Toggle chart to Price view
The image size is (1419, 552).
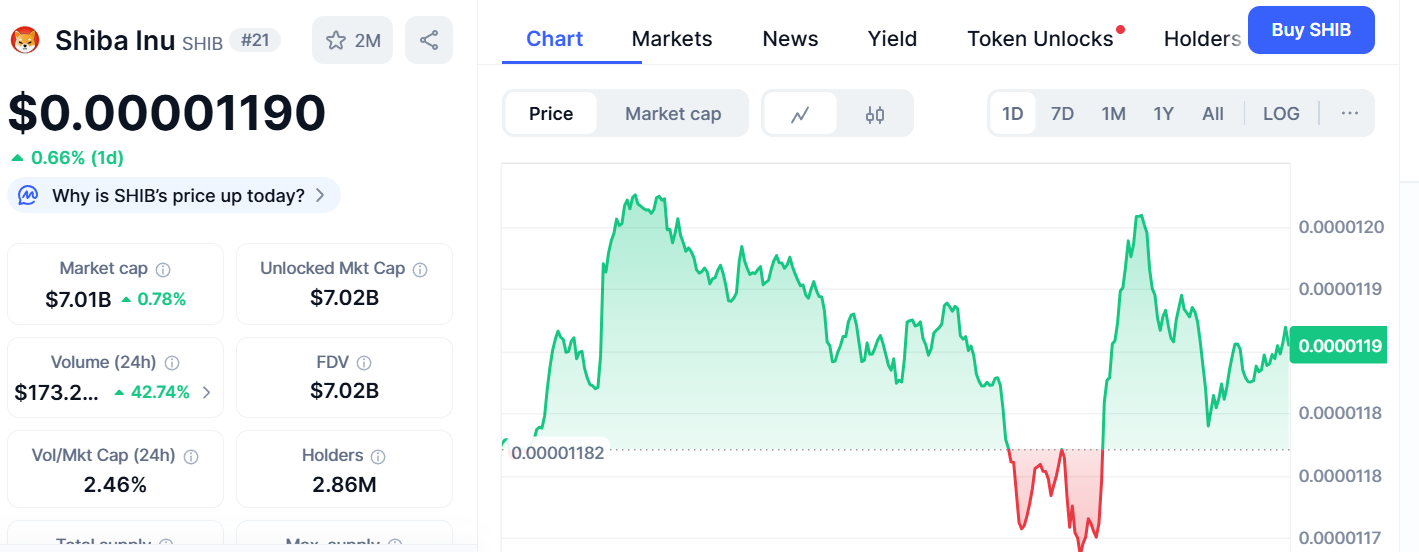click(x=551, y=114)
